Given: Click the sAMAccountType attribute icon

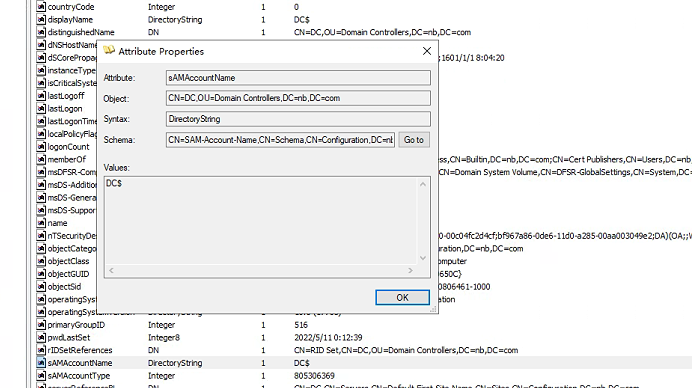Looking at the screenshot, I should [x=41, y=376].
